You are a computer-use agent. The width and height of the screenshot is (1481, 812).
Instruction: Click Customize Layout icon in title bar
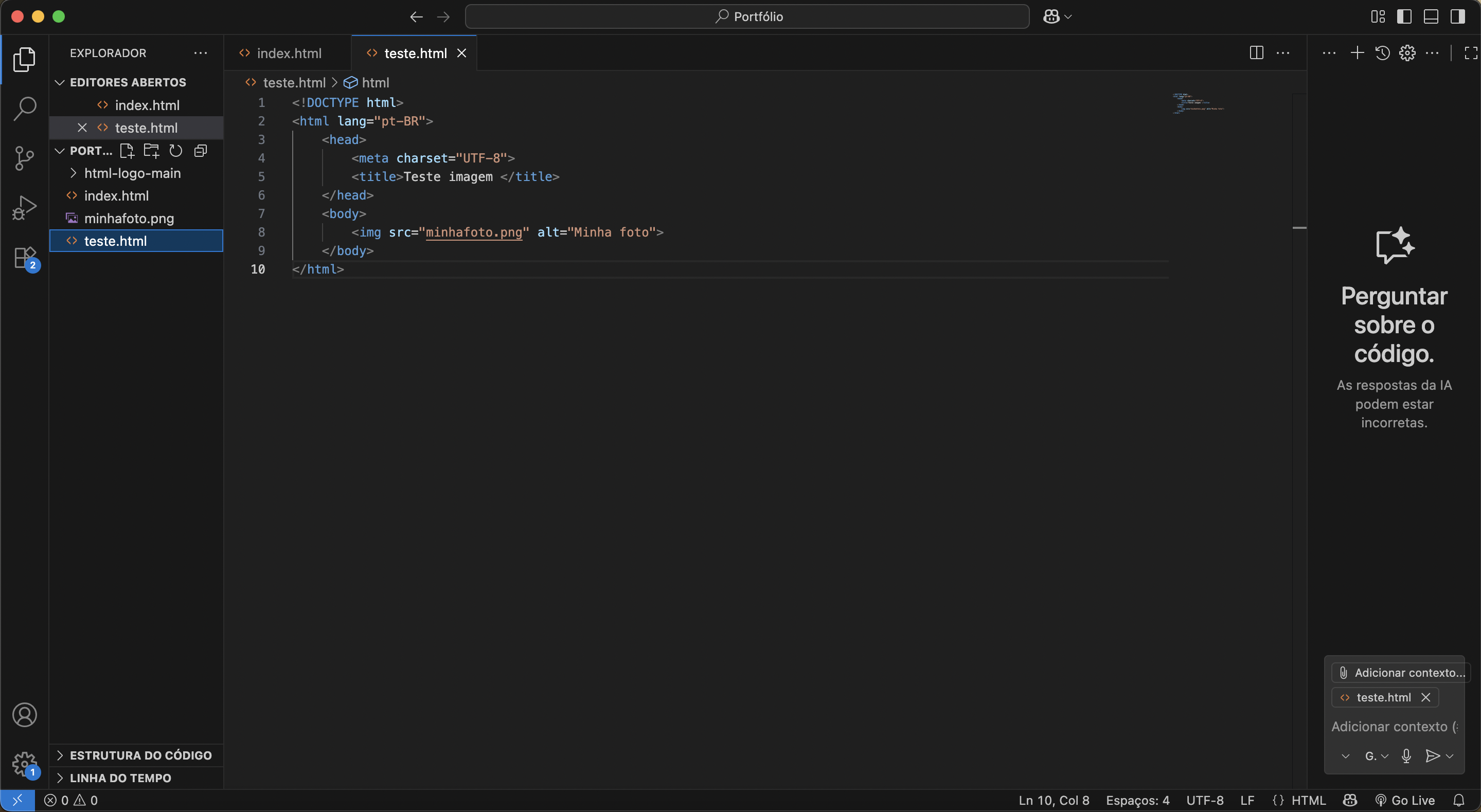(1378, 16)
